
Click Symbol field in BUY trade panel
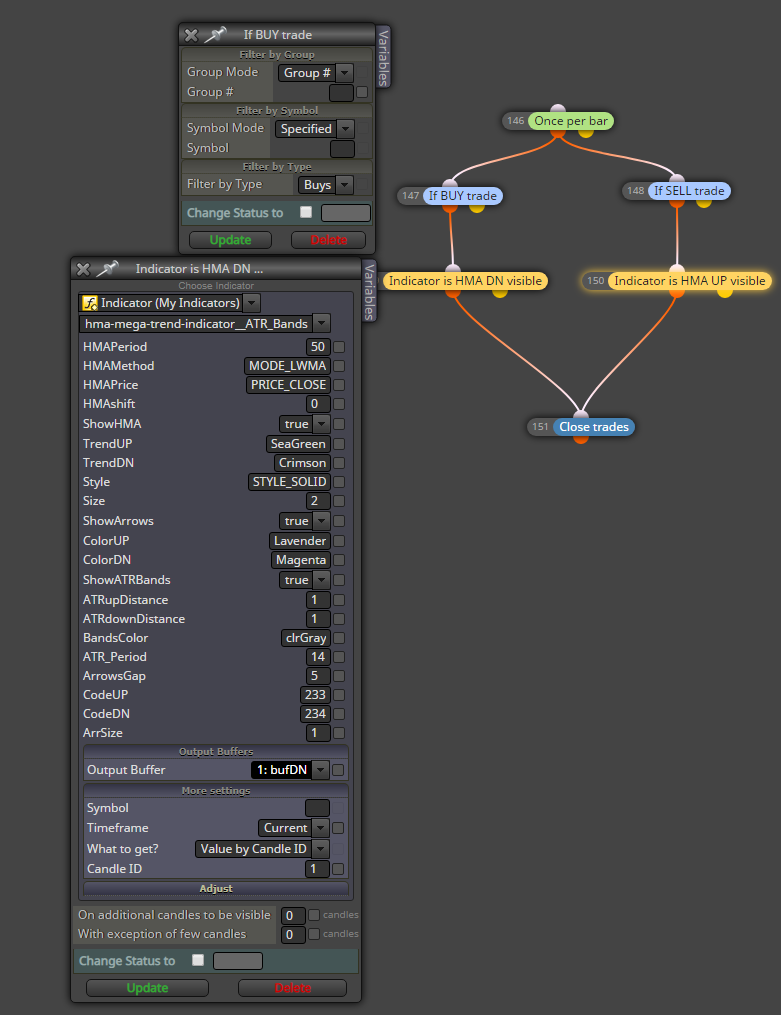click(342, 149)
